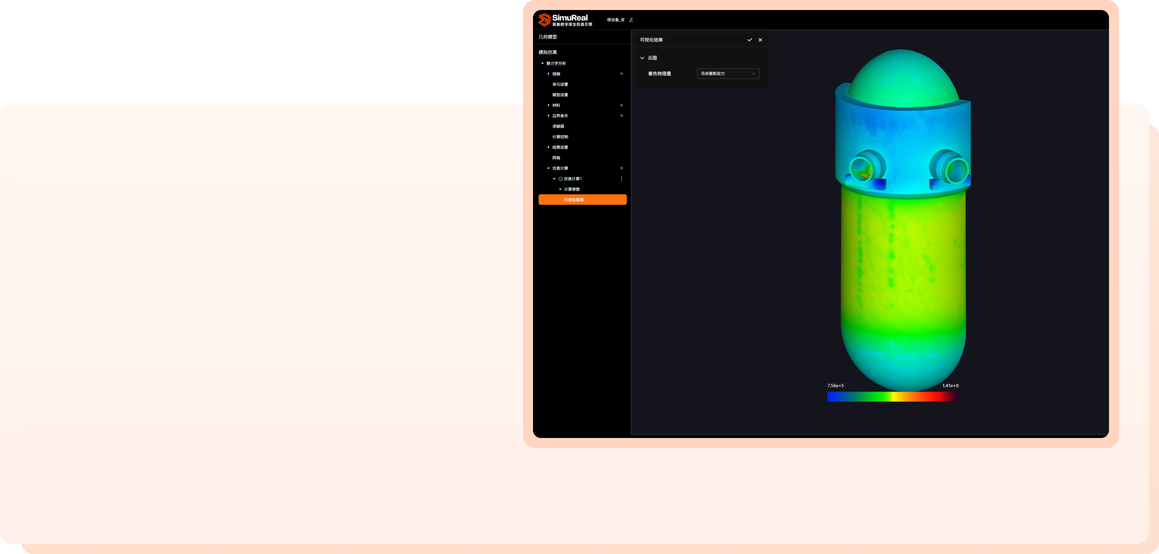Image resolution: width=1159 pixels, height=554 pixels.
Task: Select the 计算控制 tree item
Action: [x=560, y=137]
